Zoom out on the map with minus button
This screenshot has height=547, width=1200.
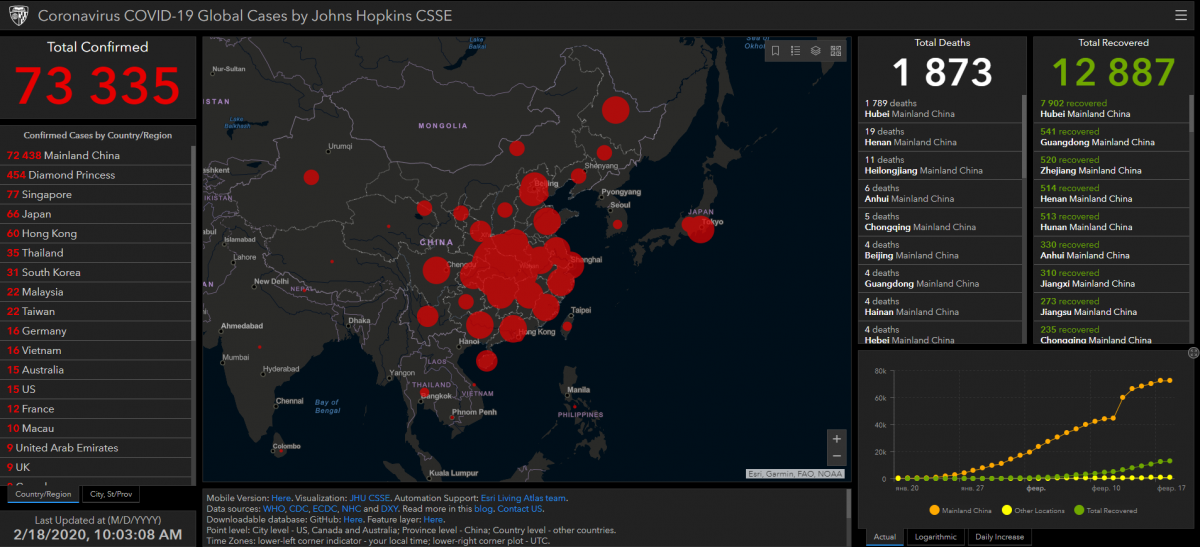837,456
